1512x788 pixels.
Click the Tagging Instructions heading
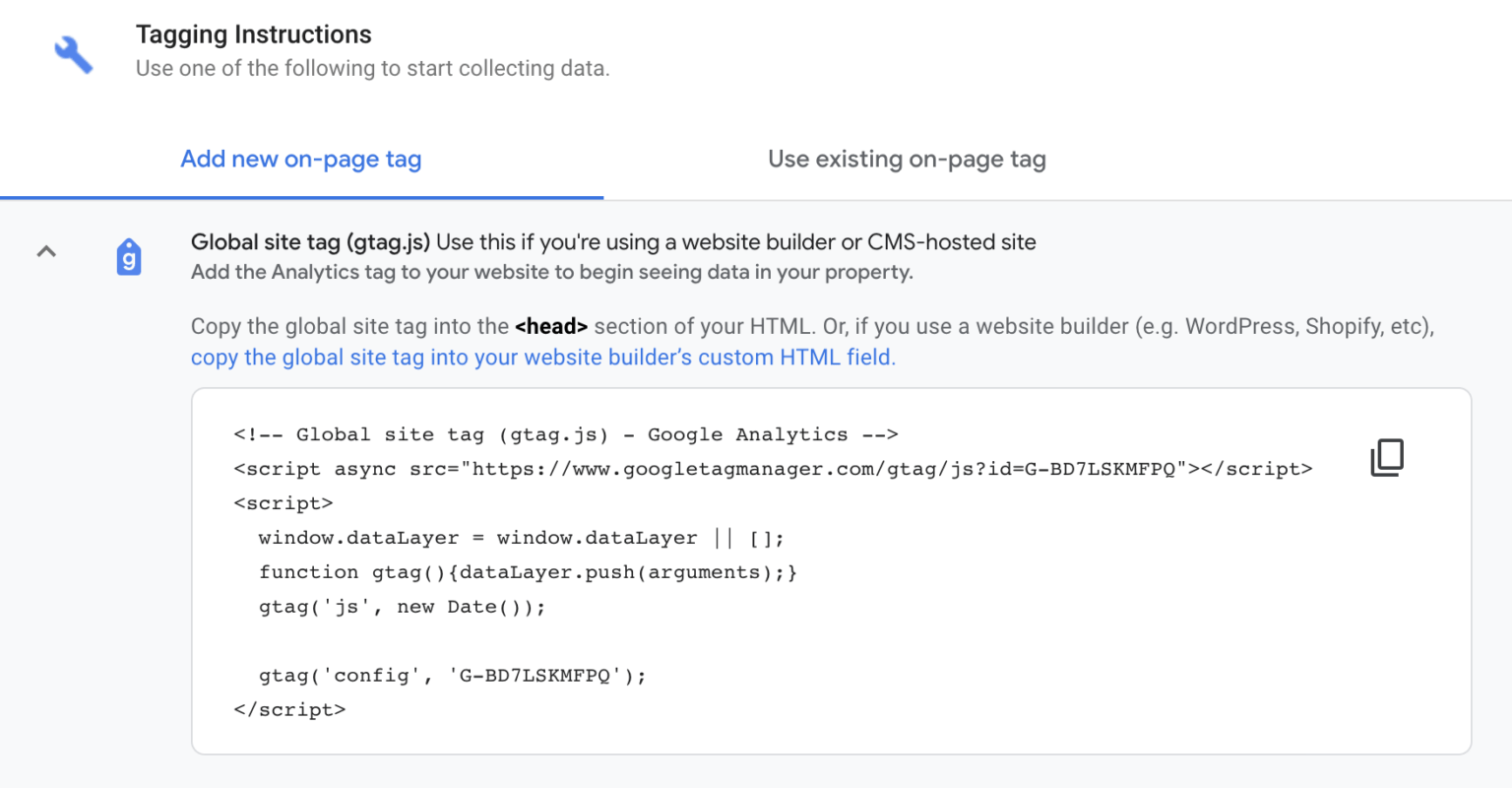pyautogui.click(x=253, y=33)
